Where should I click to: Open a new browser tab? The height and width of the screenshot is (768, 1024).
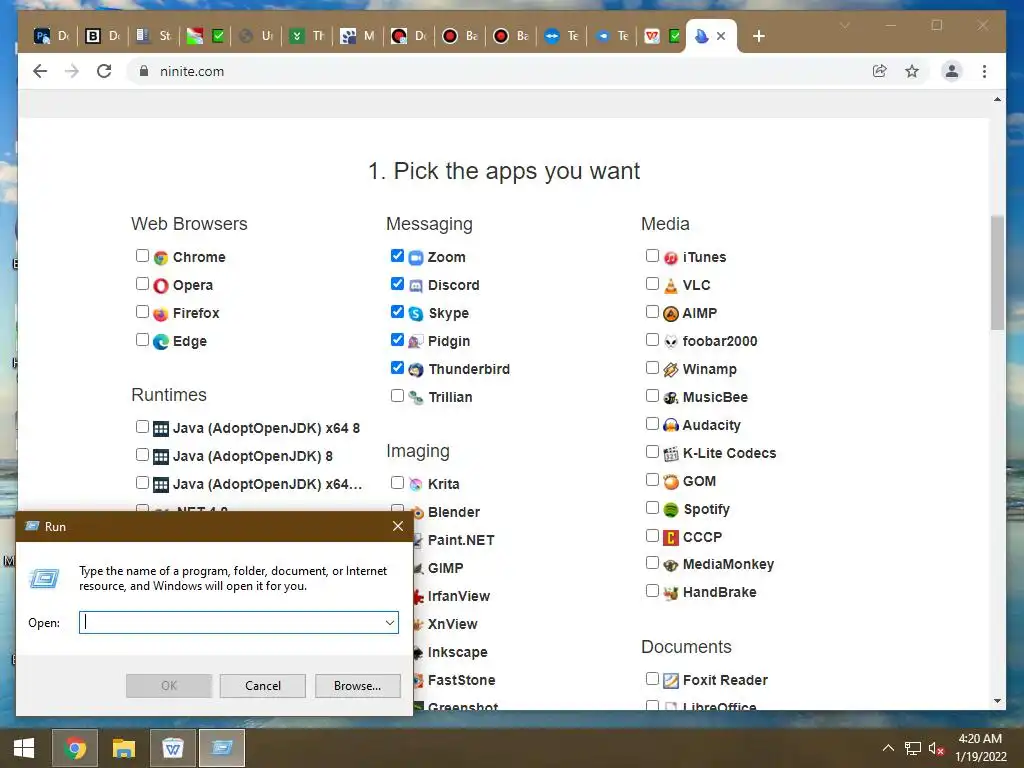pos(758,36)
